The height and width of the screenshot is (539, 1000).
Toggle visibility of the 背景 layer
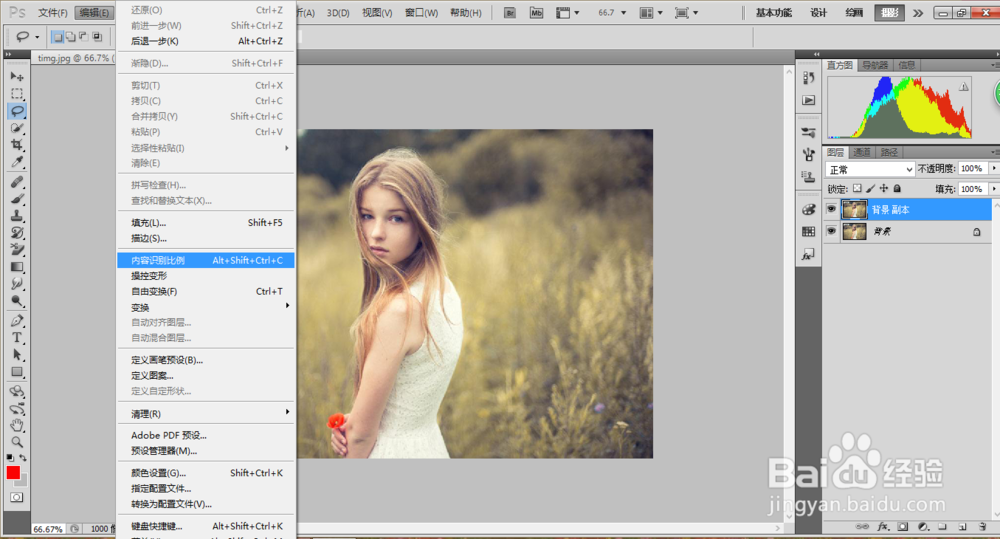(x=830, y=231)
